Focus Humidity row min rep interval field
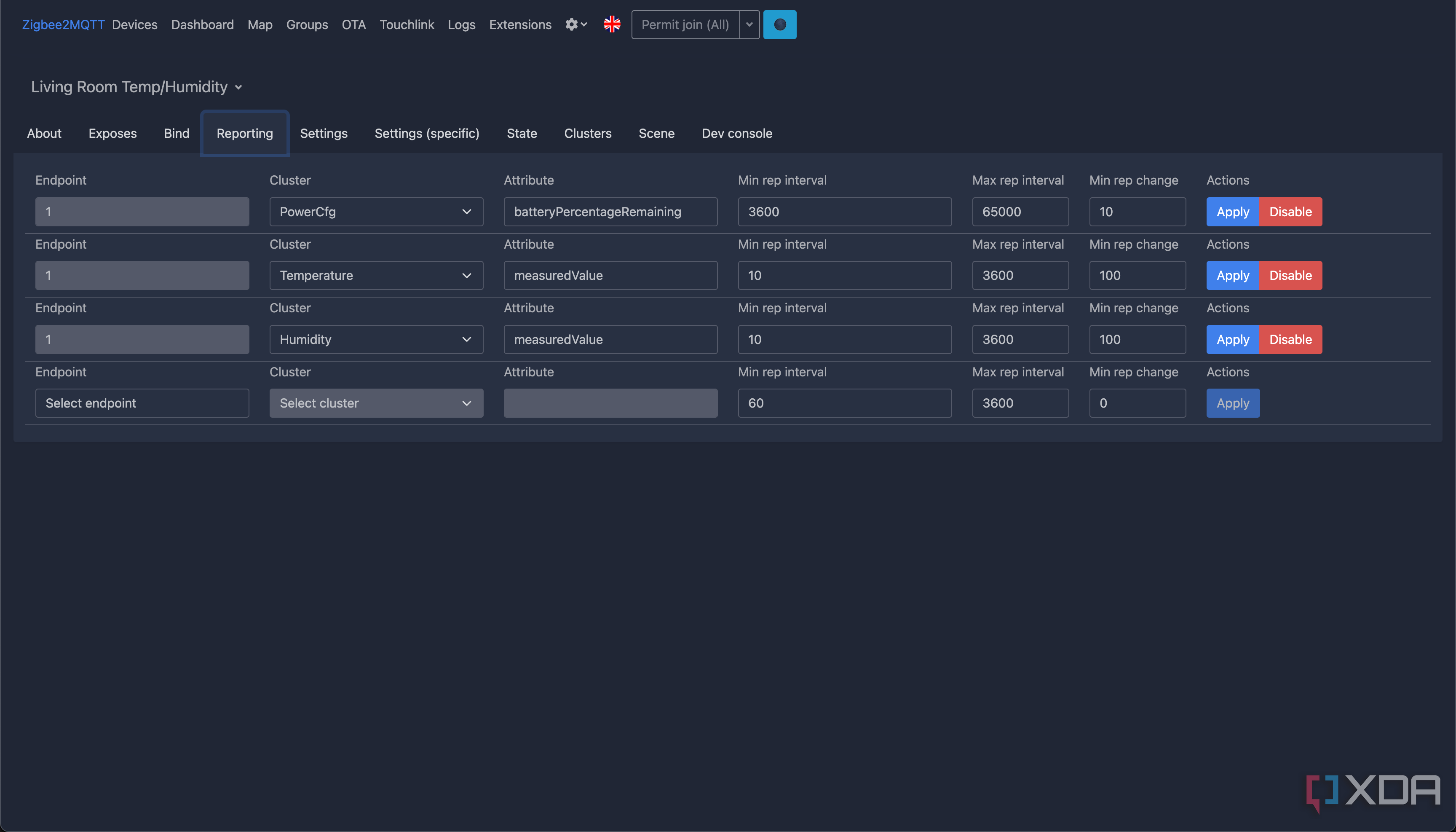The height and width of the screenshot is (832, 1456). tap(845, 339)
